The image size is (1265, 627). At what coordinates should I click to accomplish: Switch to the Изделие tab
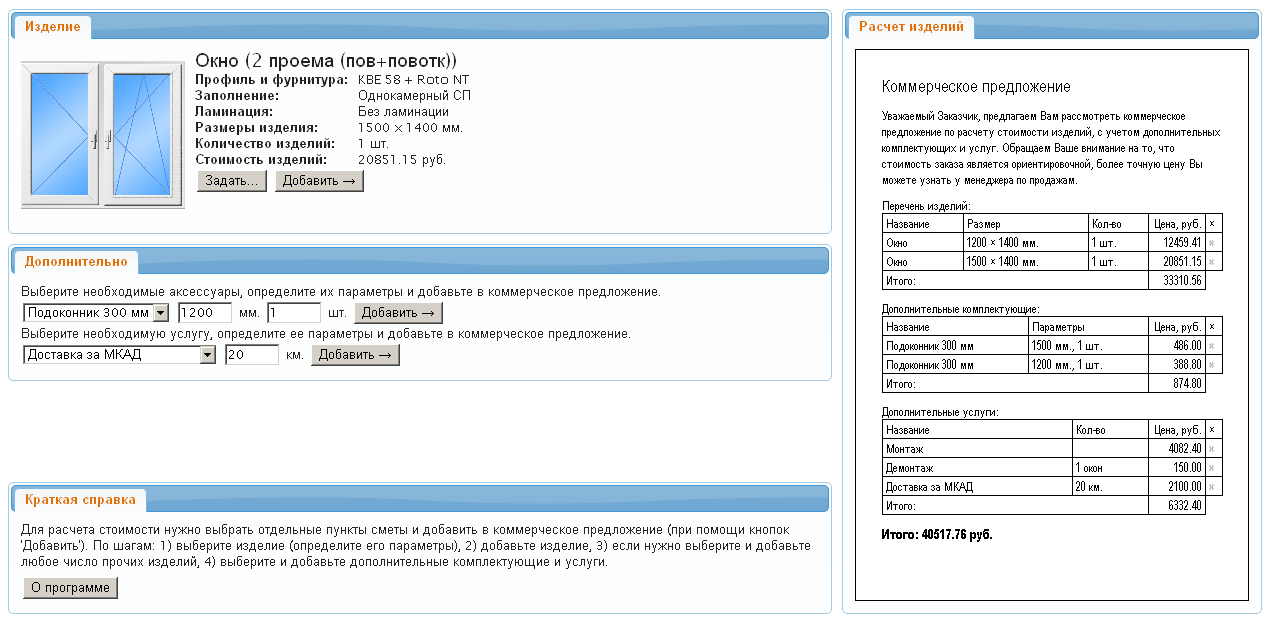point(53,27)
